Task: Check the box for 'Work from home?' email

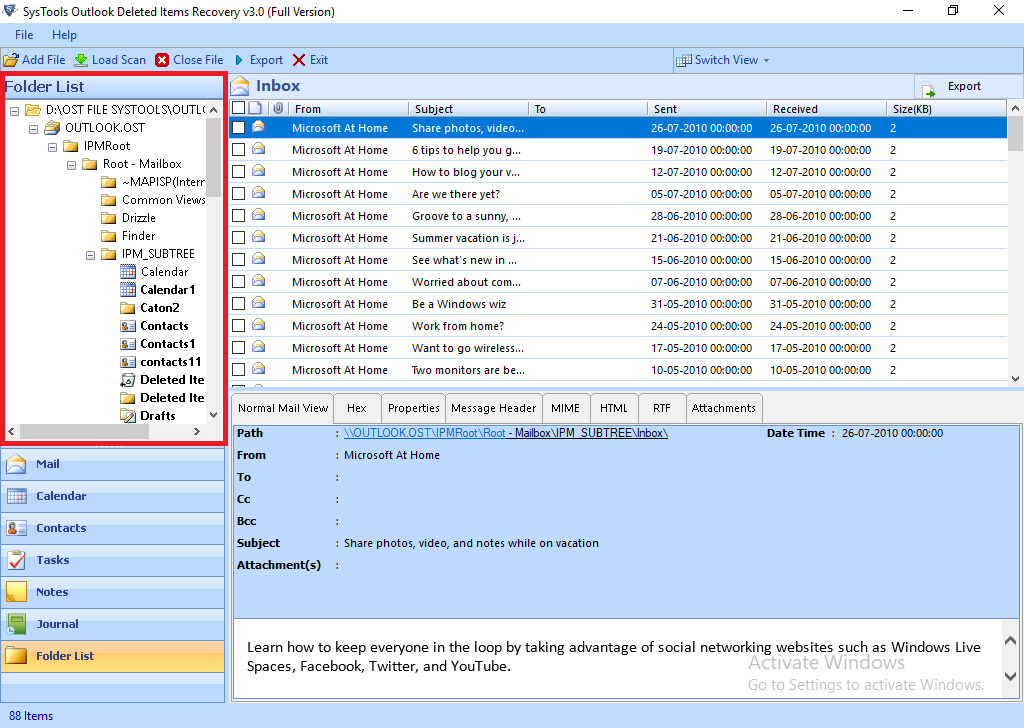Action: pyautogui.click(x=238, y=326)
